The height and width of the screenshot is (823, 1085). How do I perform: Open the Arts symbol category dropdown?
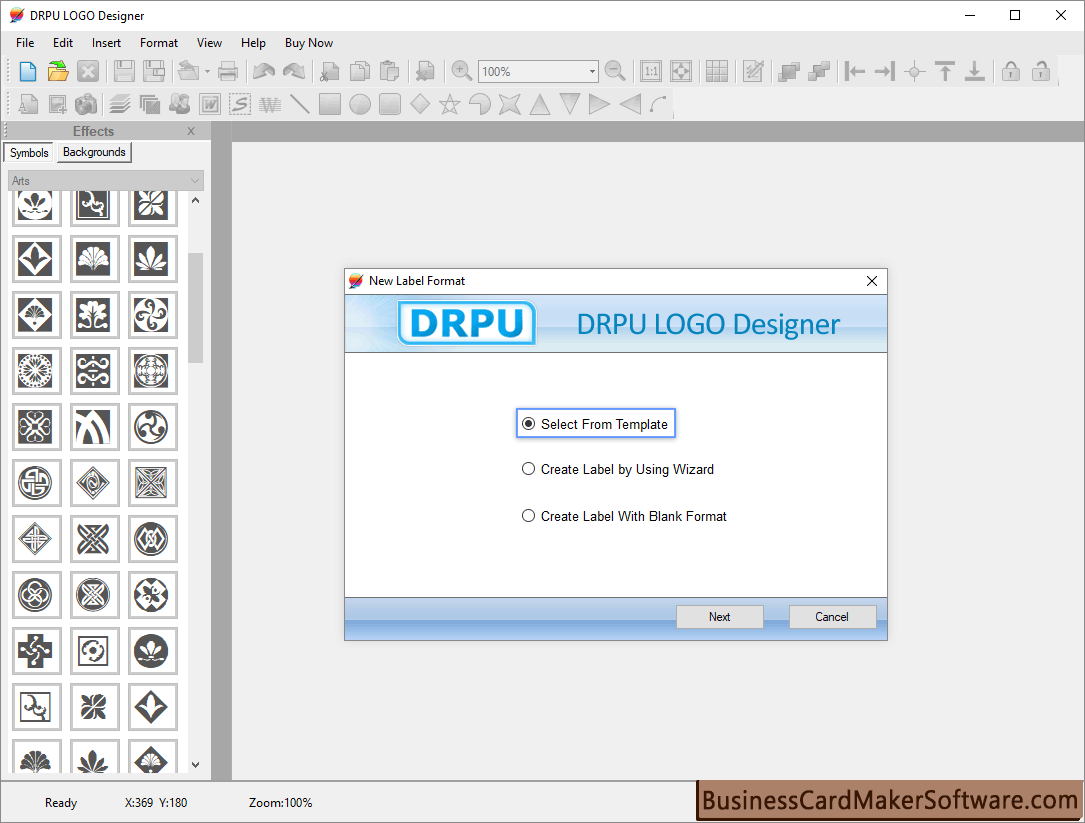[106, 181]
